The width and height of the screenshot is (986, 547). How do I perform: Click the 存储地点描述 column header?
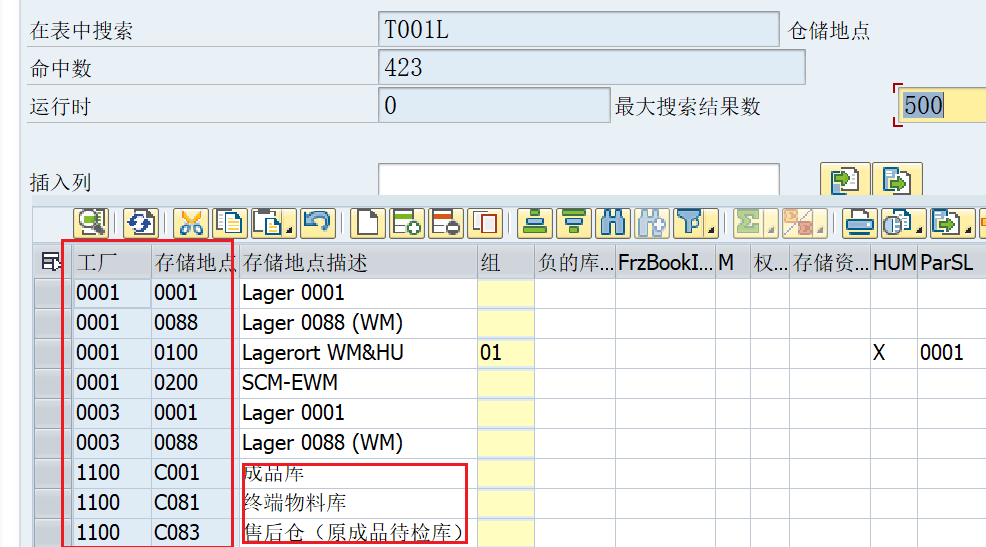[x=357, y=262]
